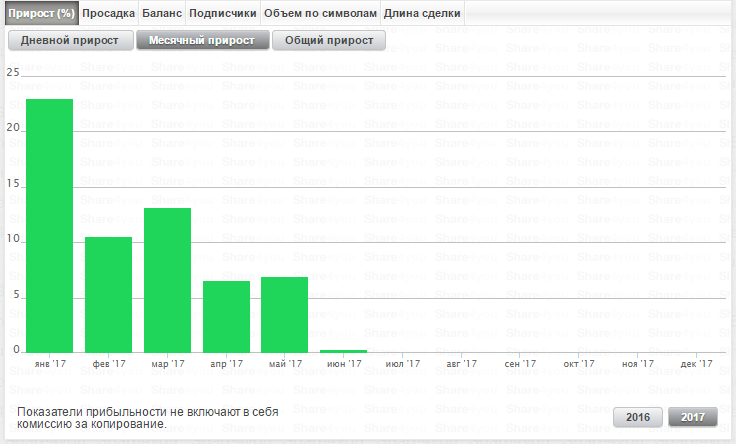The width and height of the screenshot is (736, 444).
Task: Click the сен '17 axis label
Action: (520, 364)
